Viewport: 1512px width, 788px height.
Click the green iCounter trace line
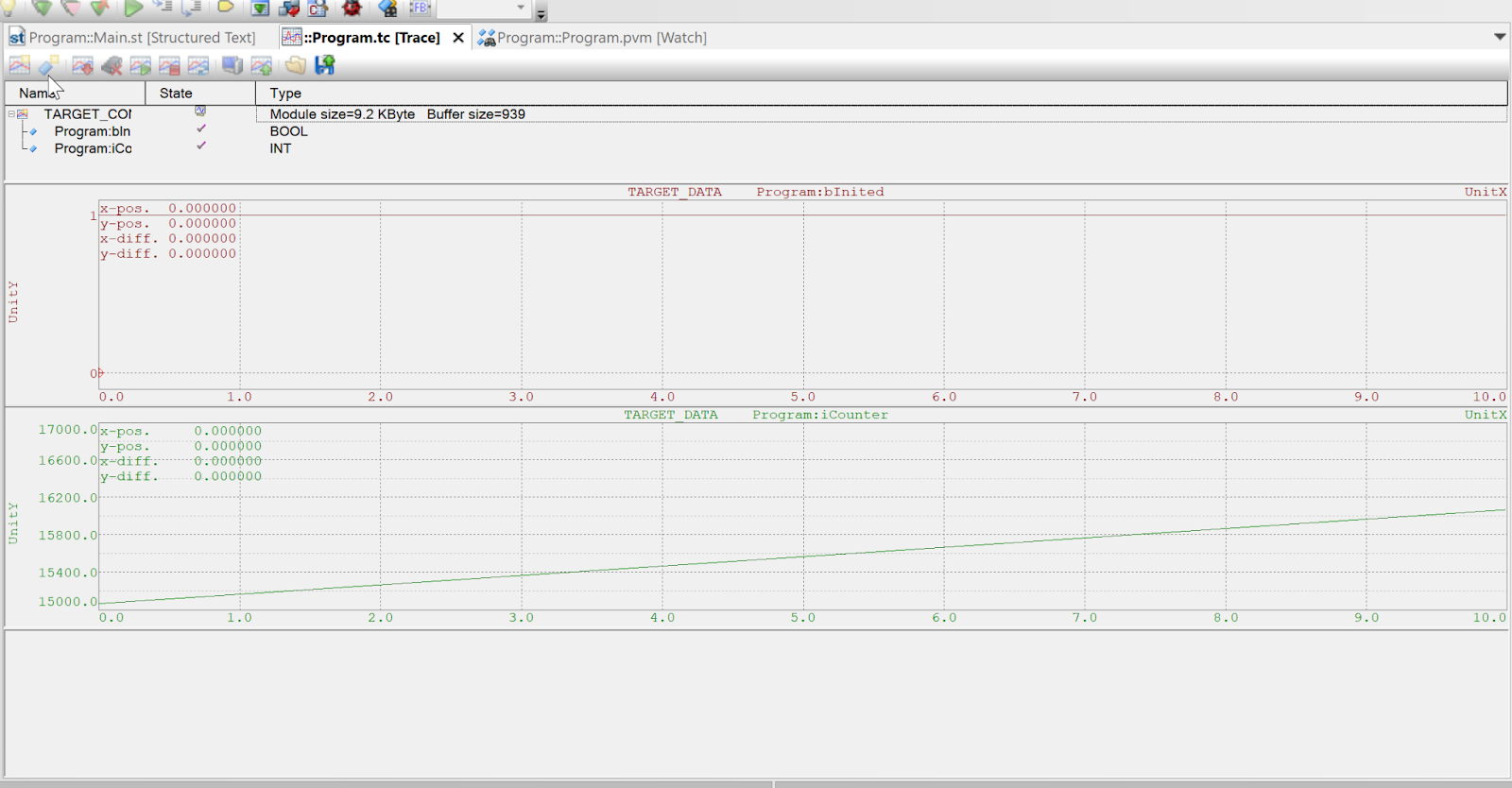(x=803, y=557)
